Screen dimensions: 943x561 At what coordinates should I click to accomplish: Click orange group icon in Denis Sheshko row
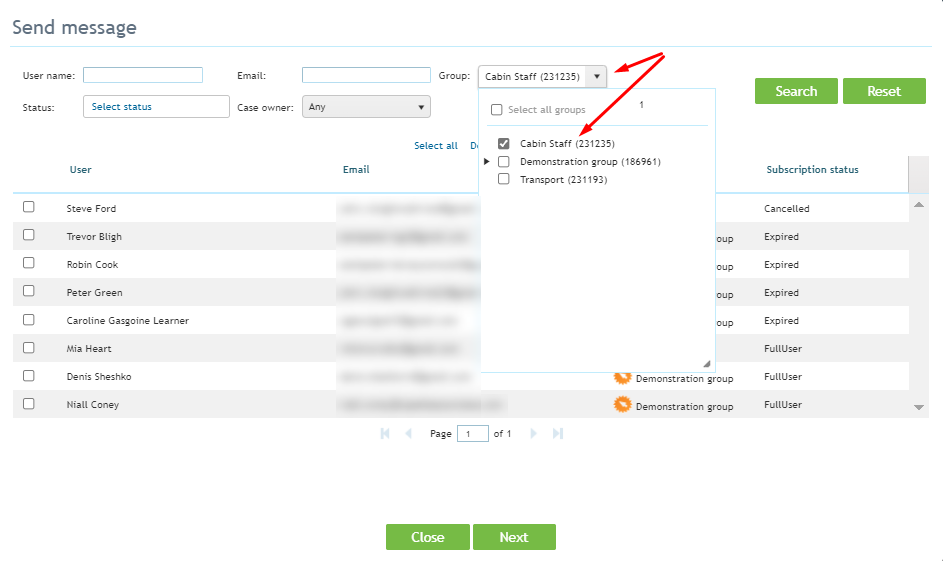(622, 378)
